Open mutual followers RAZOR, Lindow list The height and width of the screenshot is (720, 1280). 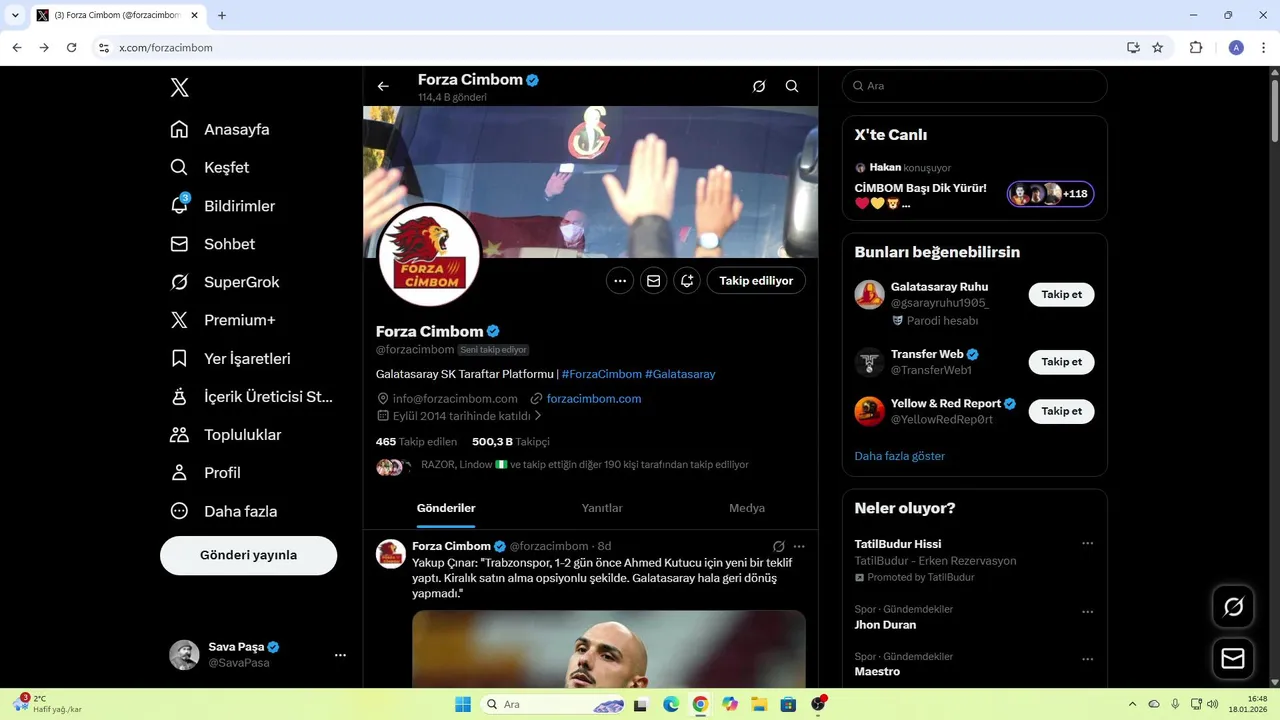click(585, 465)
